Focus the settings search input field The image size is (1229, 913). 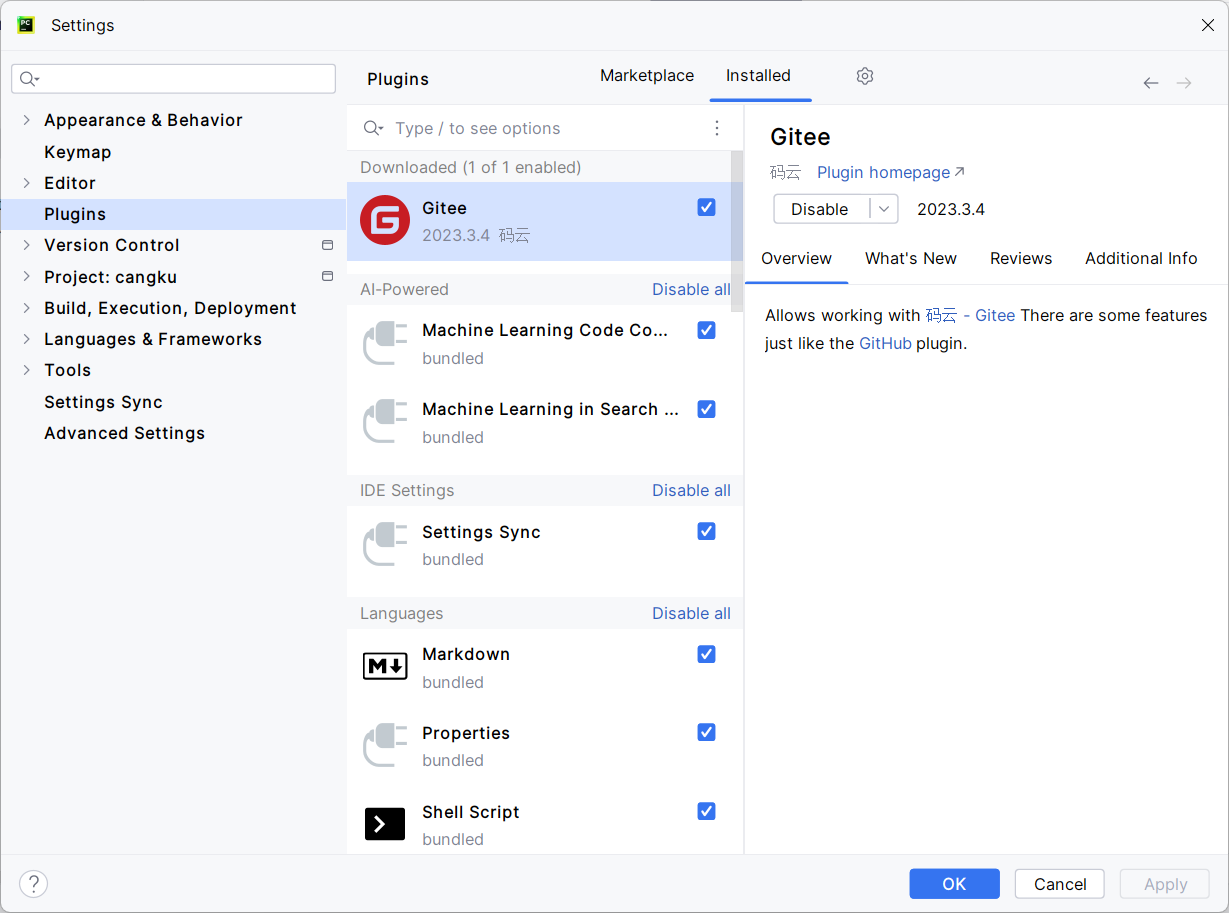174,79
